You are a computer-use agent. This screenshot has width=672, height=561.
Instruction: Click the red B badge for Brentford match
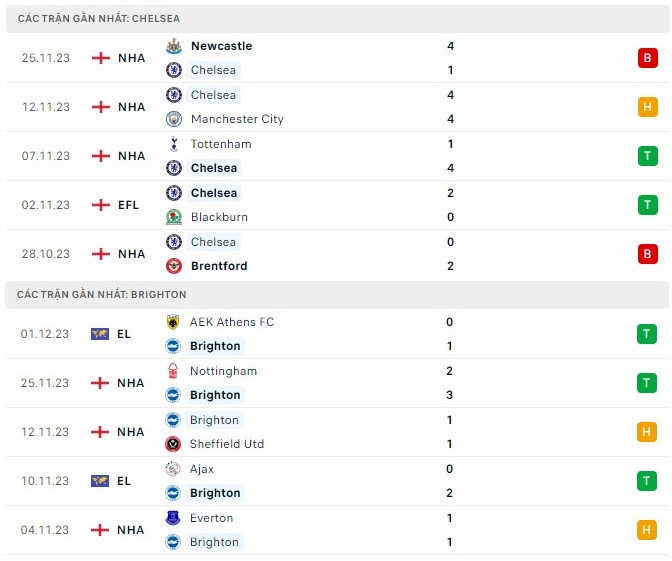tap(647, 254)
